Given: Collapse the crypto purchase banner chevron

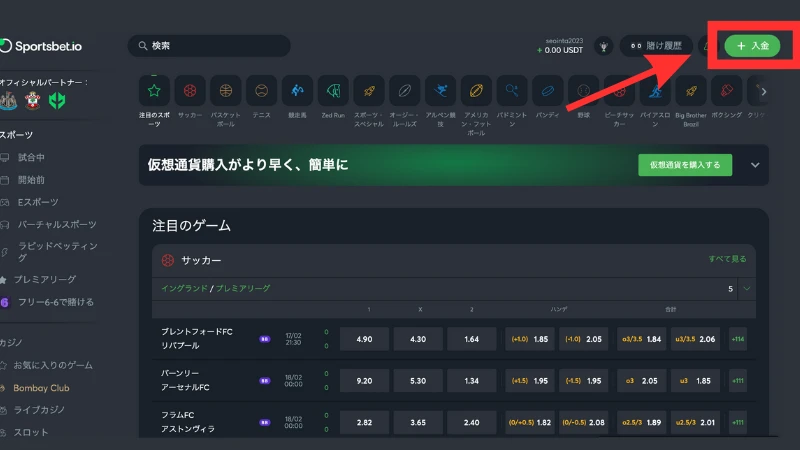Looking at the screenshot, I should click(x=755, y=165).
